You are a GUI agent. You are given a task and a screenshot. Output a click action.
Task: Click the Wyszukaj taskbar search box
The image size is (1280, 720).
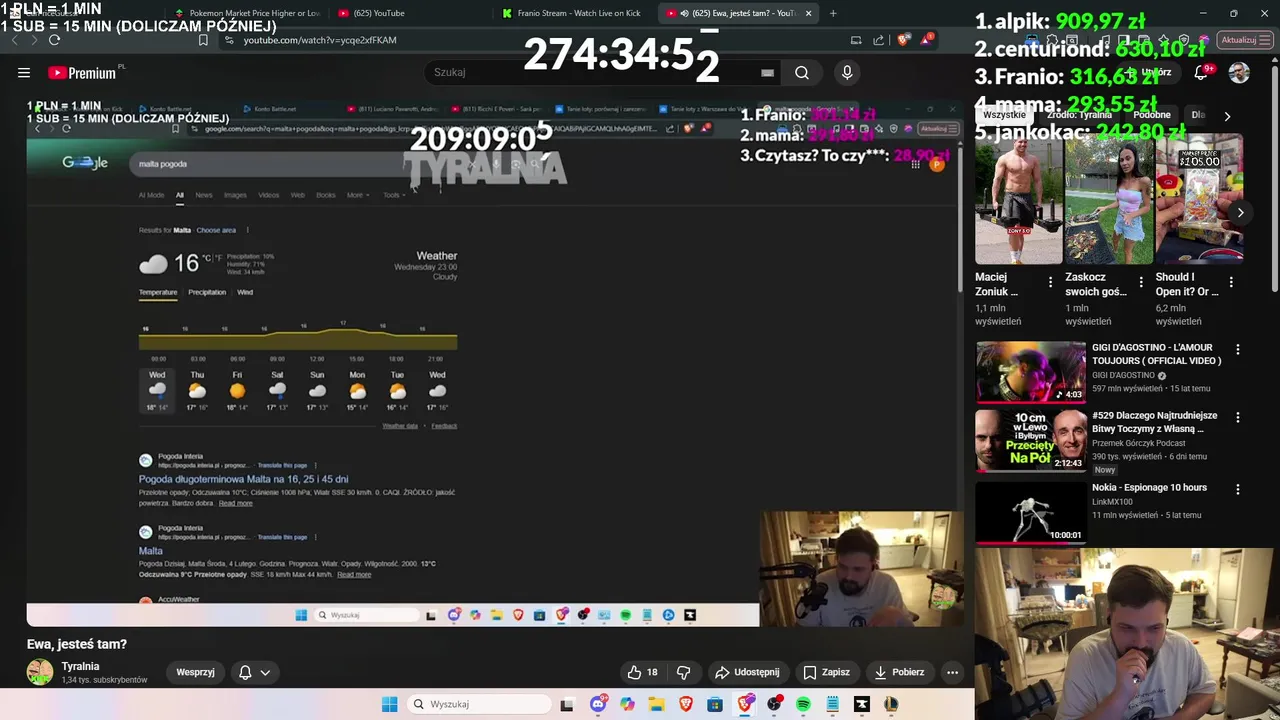[x=478, y=704]
